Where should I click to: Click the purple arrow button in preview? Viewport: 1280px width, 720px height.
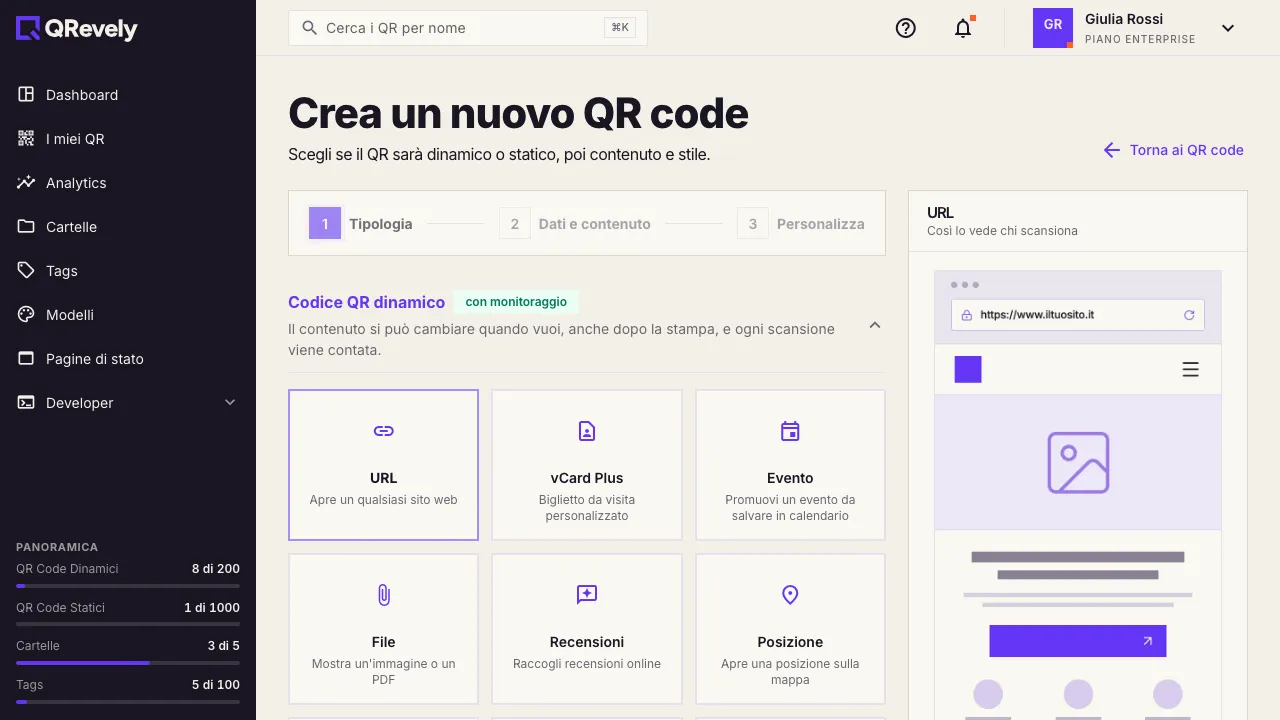click(x=1078, y=641)
